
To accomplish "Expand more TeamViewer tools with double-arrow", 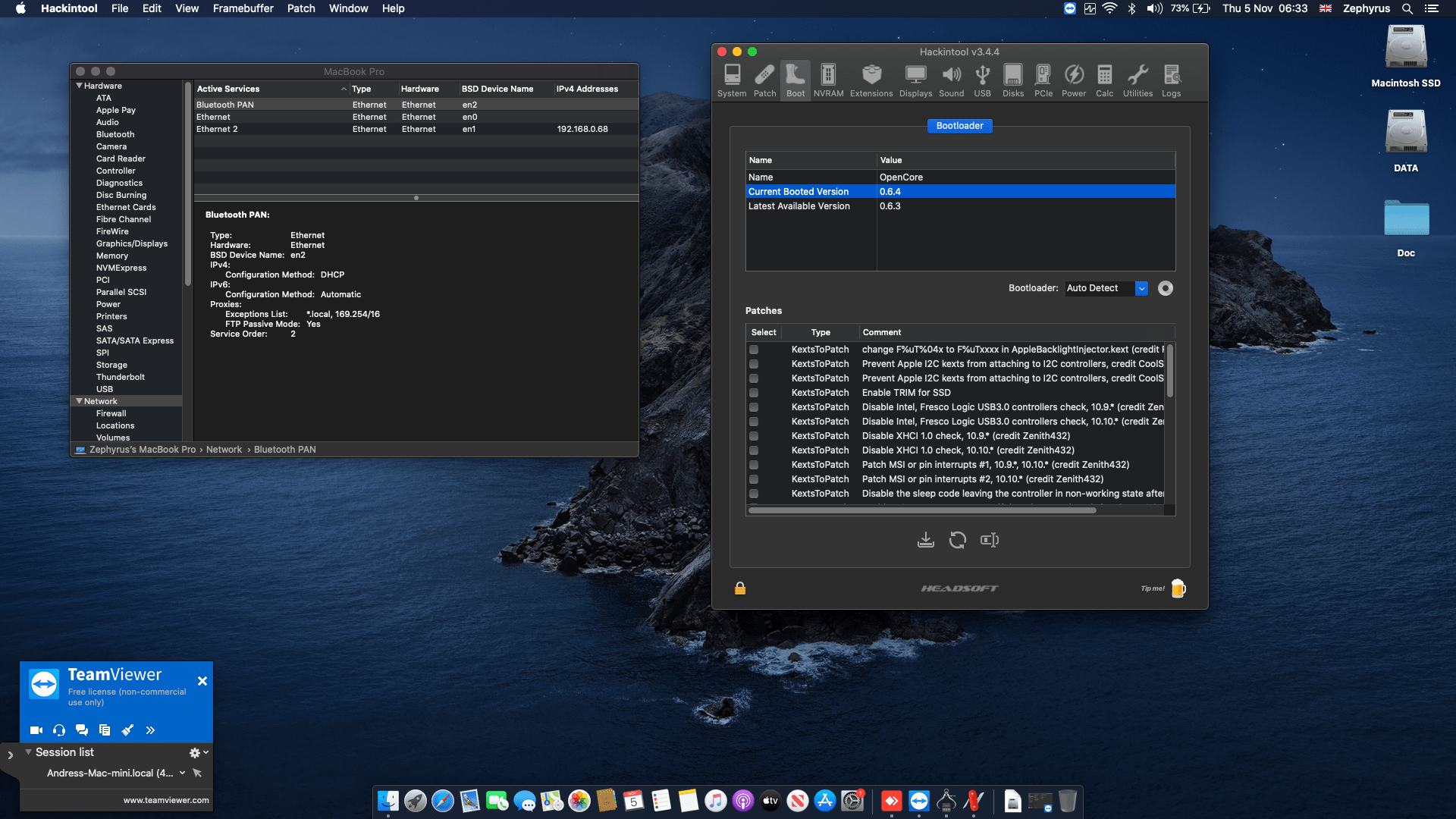I will click(x=150, y=730).
